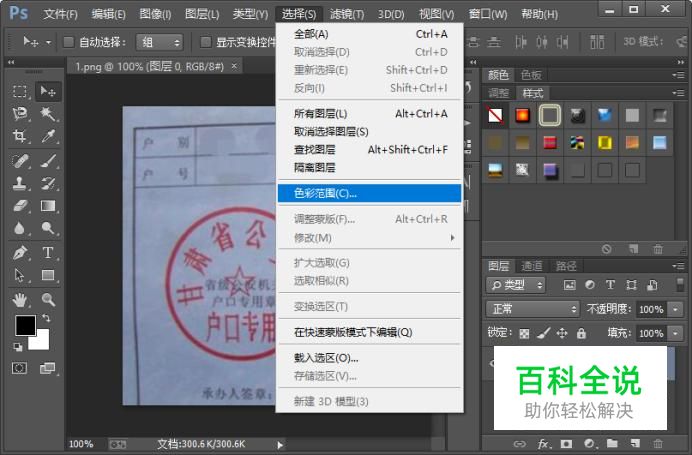Image resolution: width=692 pixels, height=455 pixels.
Task: Open the 图像(I) menu
Action: coord(155,14)
